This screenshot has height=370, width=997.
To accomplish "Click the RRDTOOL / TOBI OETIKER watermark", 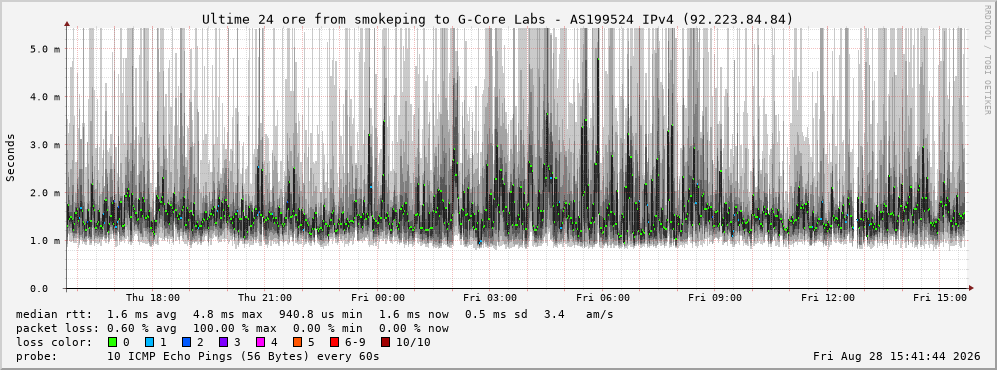I will [987, 60].
